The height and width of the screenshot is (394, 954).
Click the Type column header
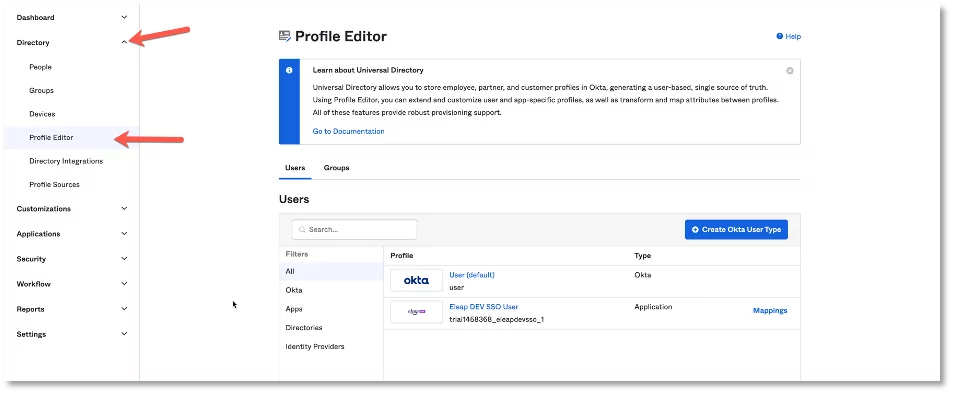pyautogui.click(x=642, y=256)
